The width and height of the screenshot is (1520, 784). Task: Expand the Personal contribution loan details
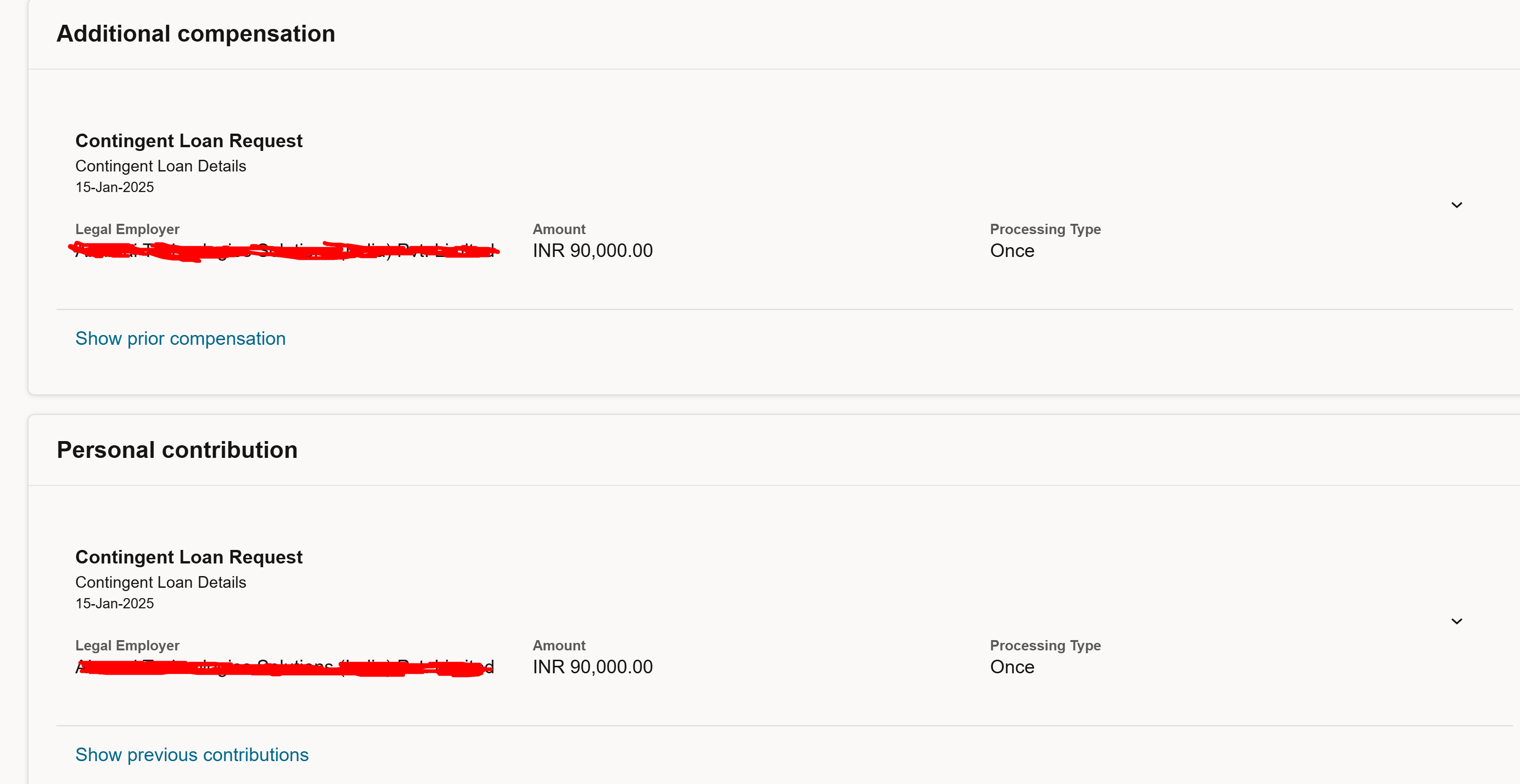point(1457,620)
